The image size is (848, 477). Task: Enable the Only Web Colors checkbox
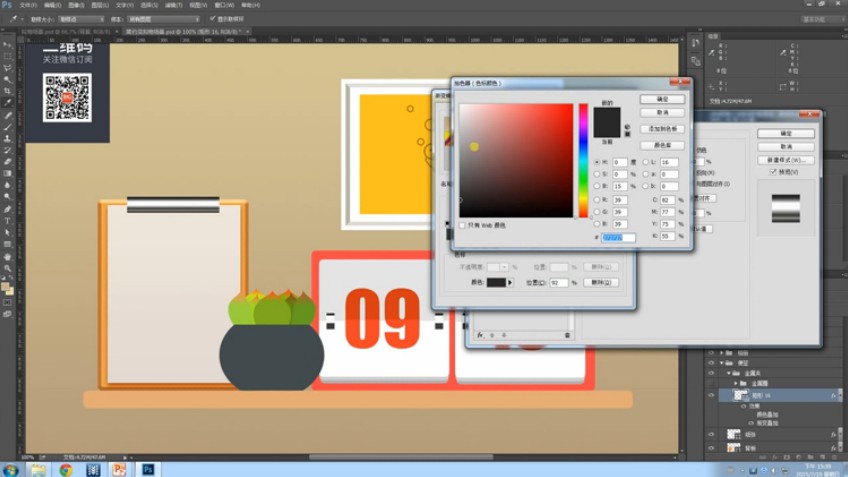click(x=462, y=225)
